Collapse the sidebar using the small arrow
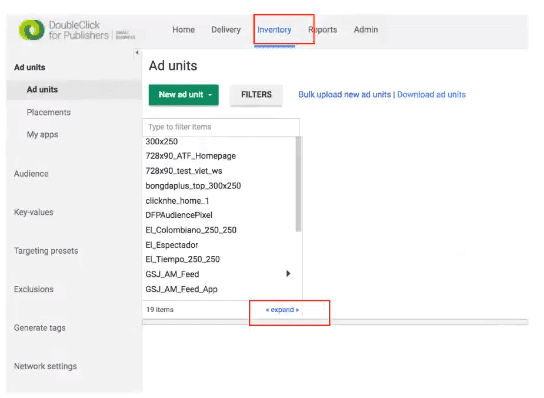Viewport: 544px width, 398px height. pyautogui.click(x=137, y=53)
